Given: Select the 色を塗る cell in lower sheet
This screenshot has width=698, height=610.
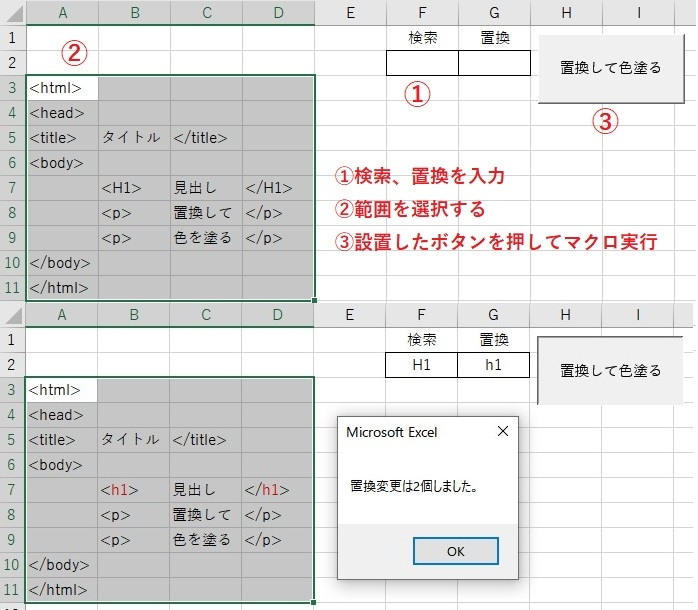Looking at the screenshot, I should click(x=206, y=540).
